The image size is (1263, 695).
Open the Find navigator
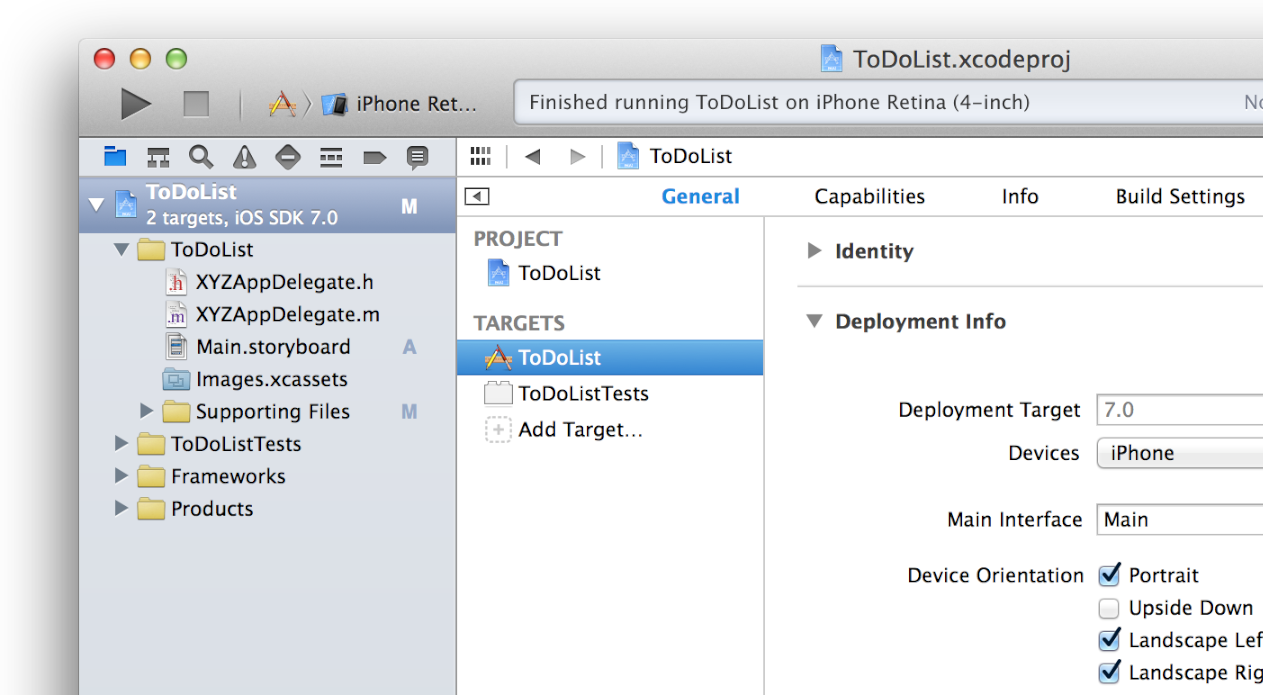pyautogui.click(x=201, y=157)
